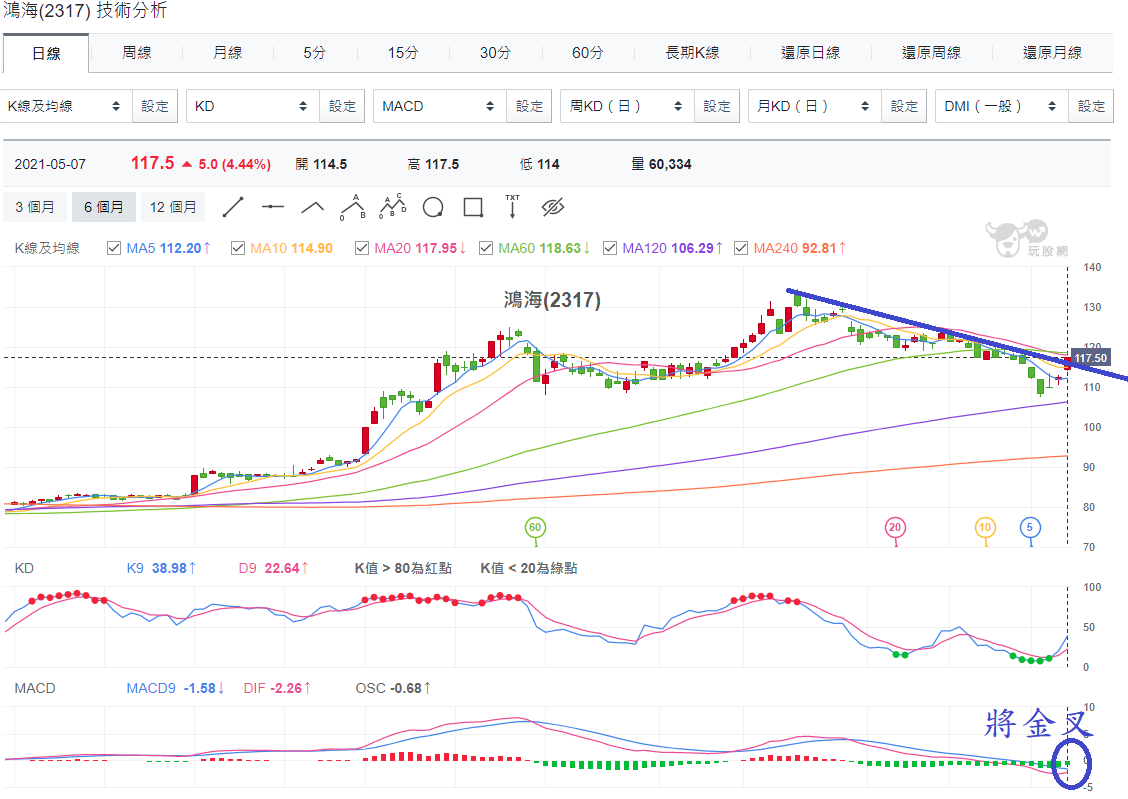Image resolution: width=1128 pixels, height=799 pixels.
Task: Select the angle line drawing tool
Action: [312, 208]
